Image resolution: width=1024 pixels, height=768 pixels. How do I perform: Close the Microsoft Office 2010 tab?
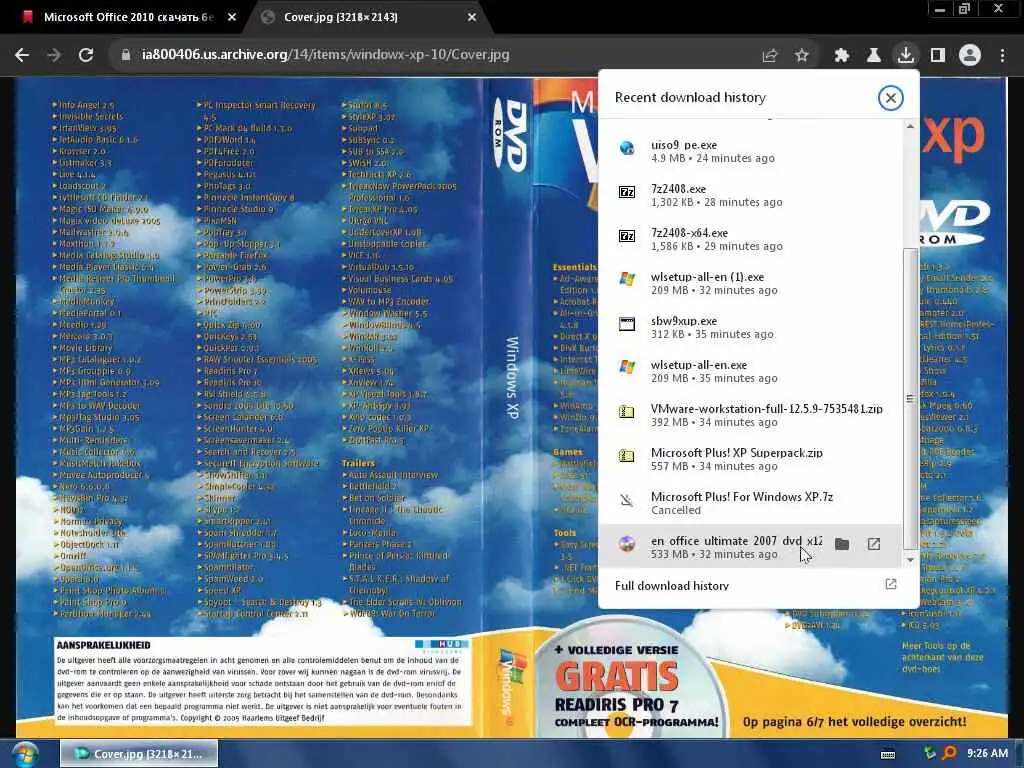click(x=232, y=18)
